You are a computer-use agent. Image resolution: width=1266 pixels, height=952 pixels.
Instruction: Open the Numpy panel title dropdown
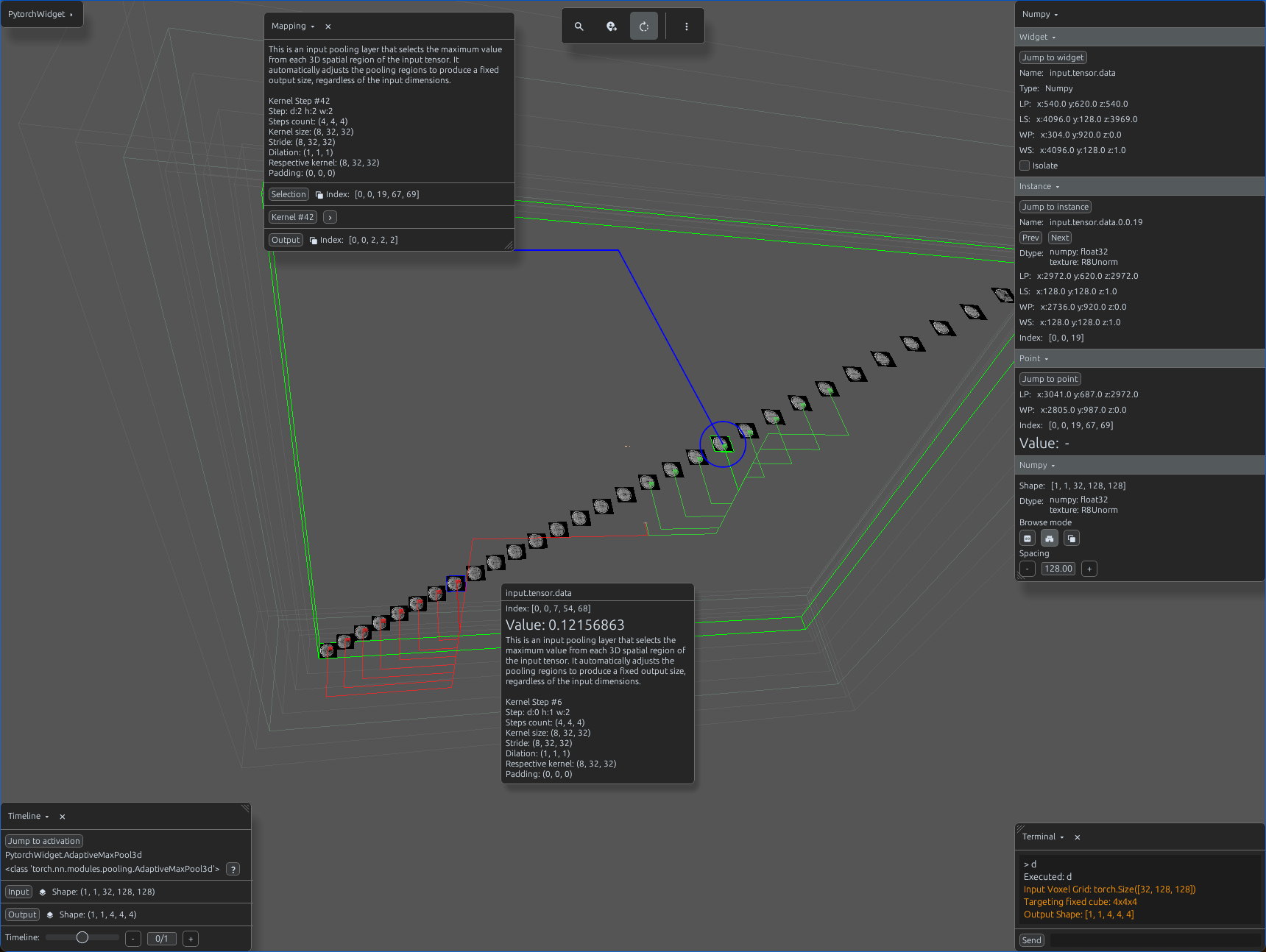(1040, 14)
